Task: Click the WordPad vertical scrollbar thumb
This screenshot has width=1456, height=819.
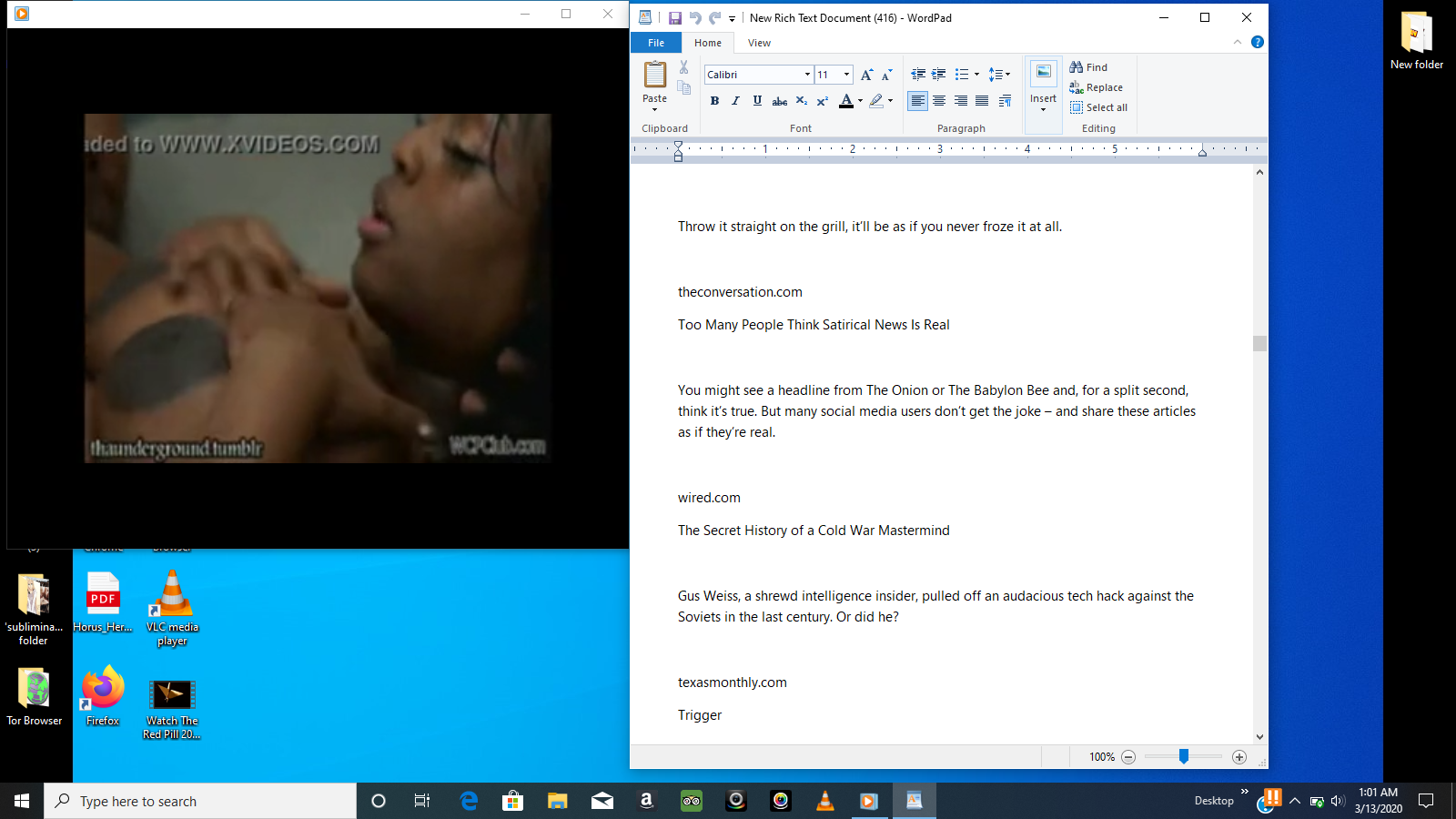Action: click(x=1259, y=343)
